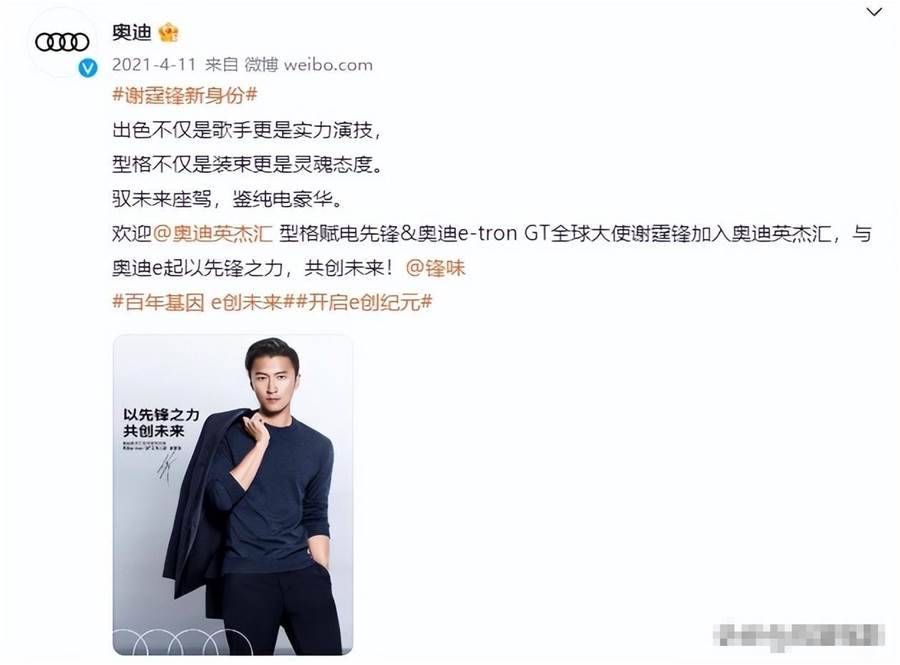Click the Audi four-rings profile avatar

coord(62,42)
